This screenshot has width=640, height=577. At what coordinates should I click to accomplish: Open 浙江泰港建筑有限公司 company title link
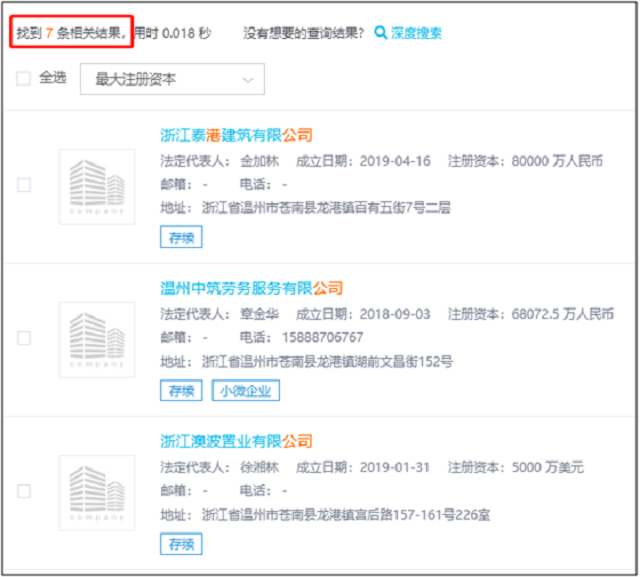237,135
